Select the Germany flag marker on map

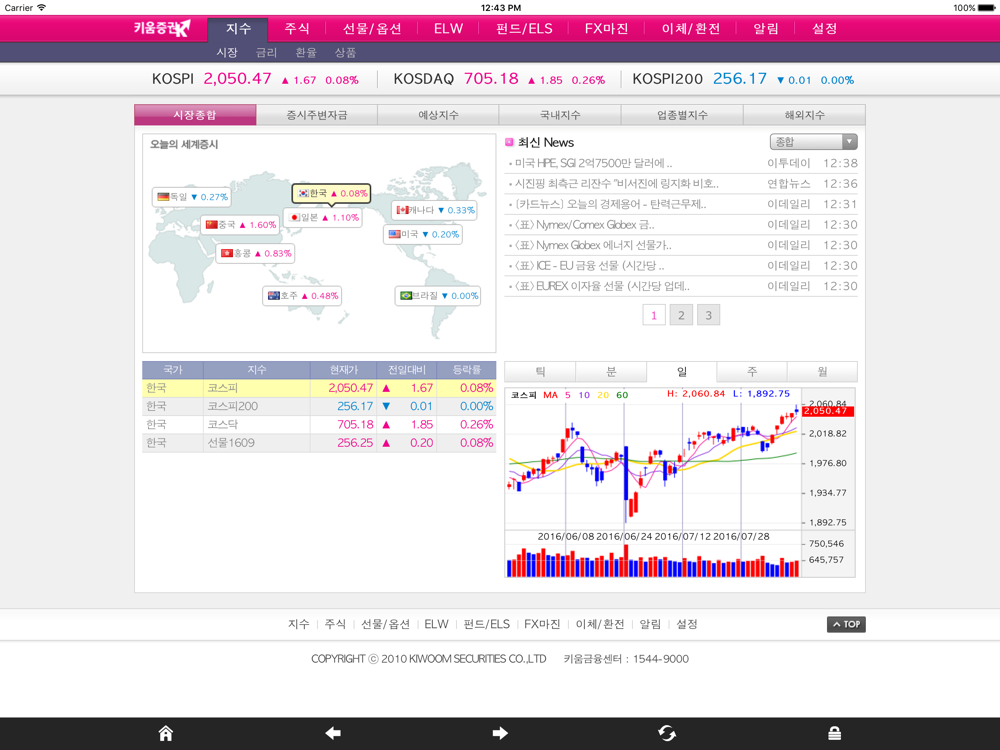tap(192, 197)
